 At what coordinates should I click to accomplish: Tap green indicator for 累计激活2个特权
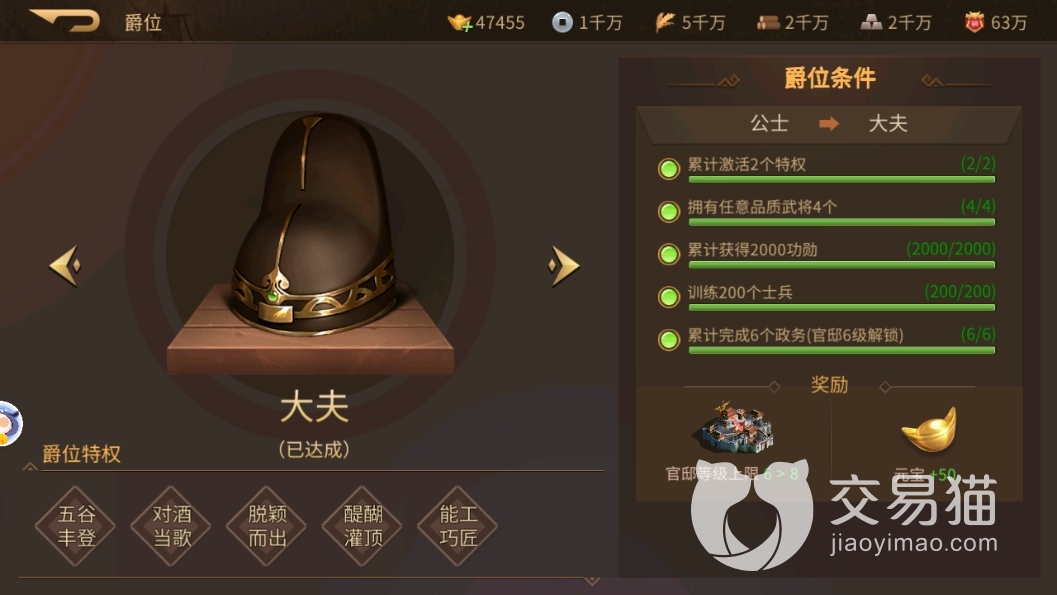pyautogui.click(x=669, y=168)
